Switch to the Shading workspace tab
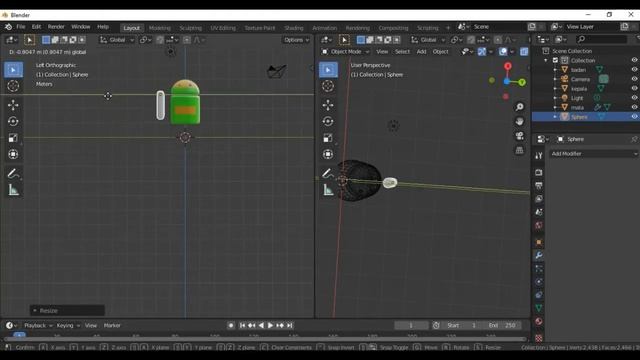This screenshot has height=360, width=640. point(294,28)
